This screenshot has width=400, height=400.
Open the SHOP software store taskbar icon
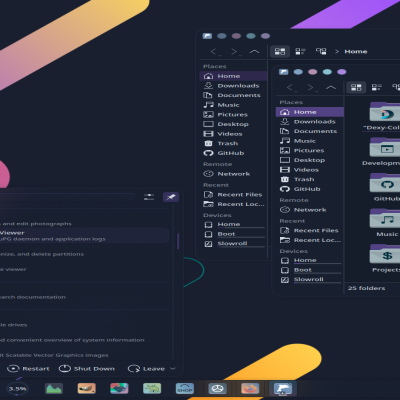(185, 389)
